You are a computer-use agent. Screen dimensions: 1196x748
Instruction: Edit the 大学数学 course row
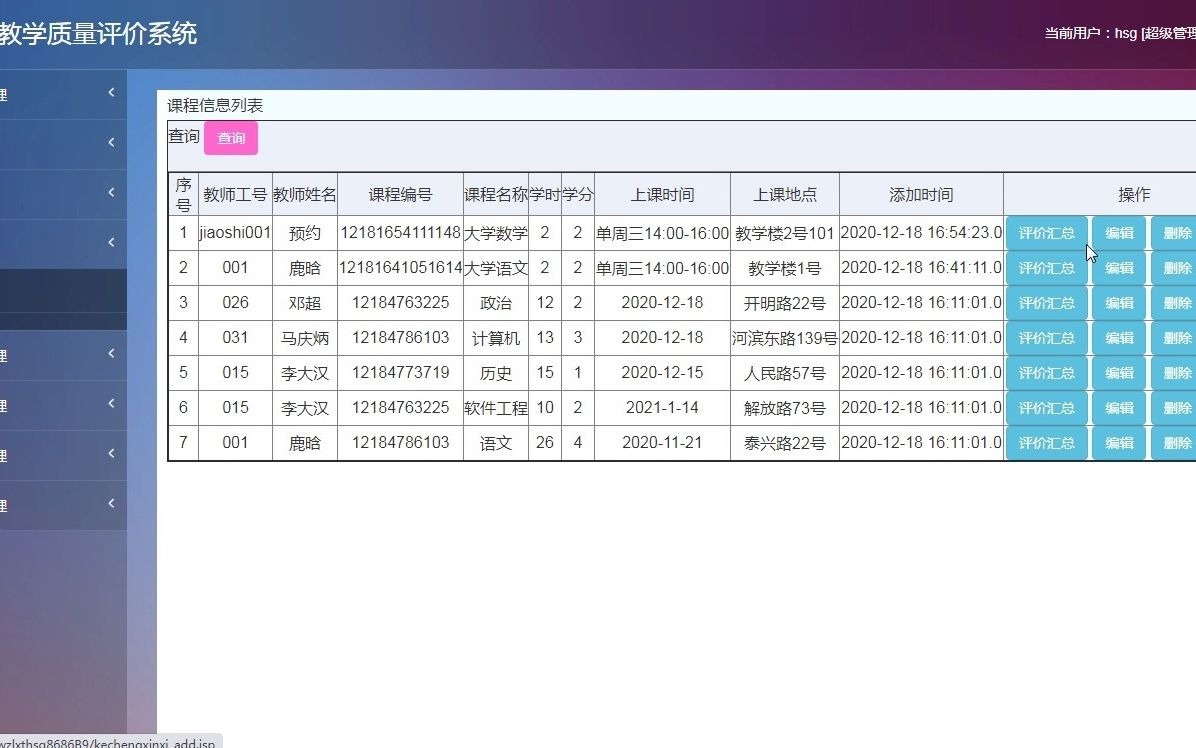pos(1119,233)
